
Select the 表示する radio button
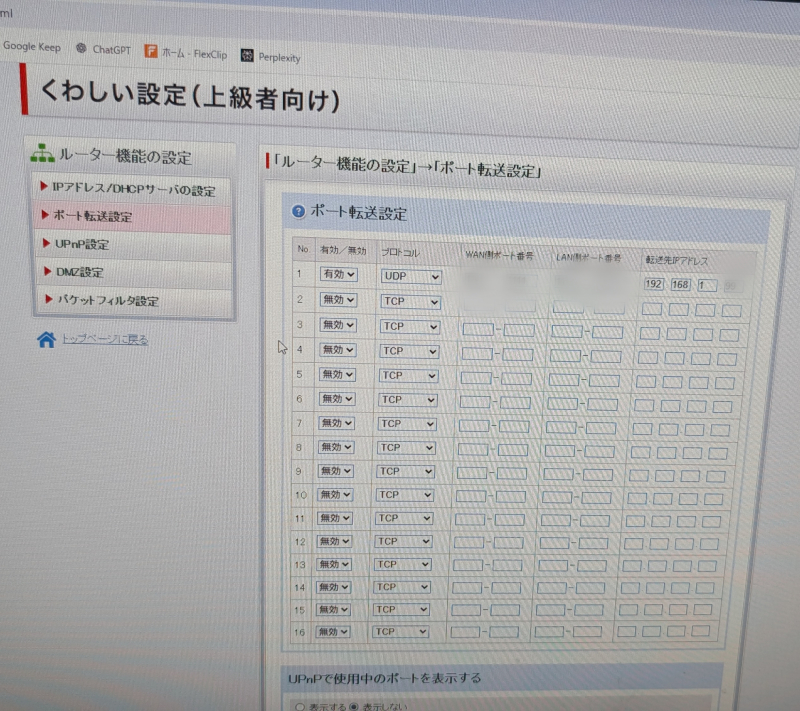pyautogui.click(x=298, y=706)
